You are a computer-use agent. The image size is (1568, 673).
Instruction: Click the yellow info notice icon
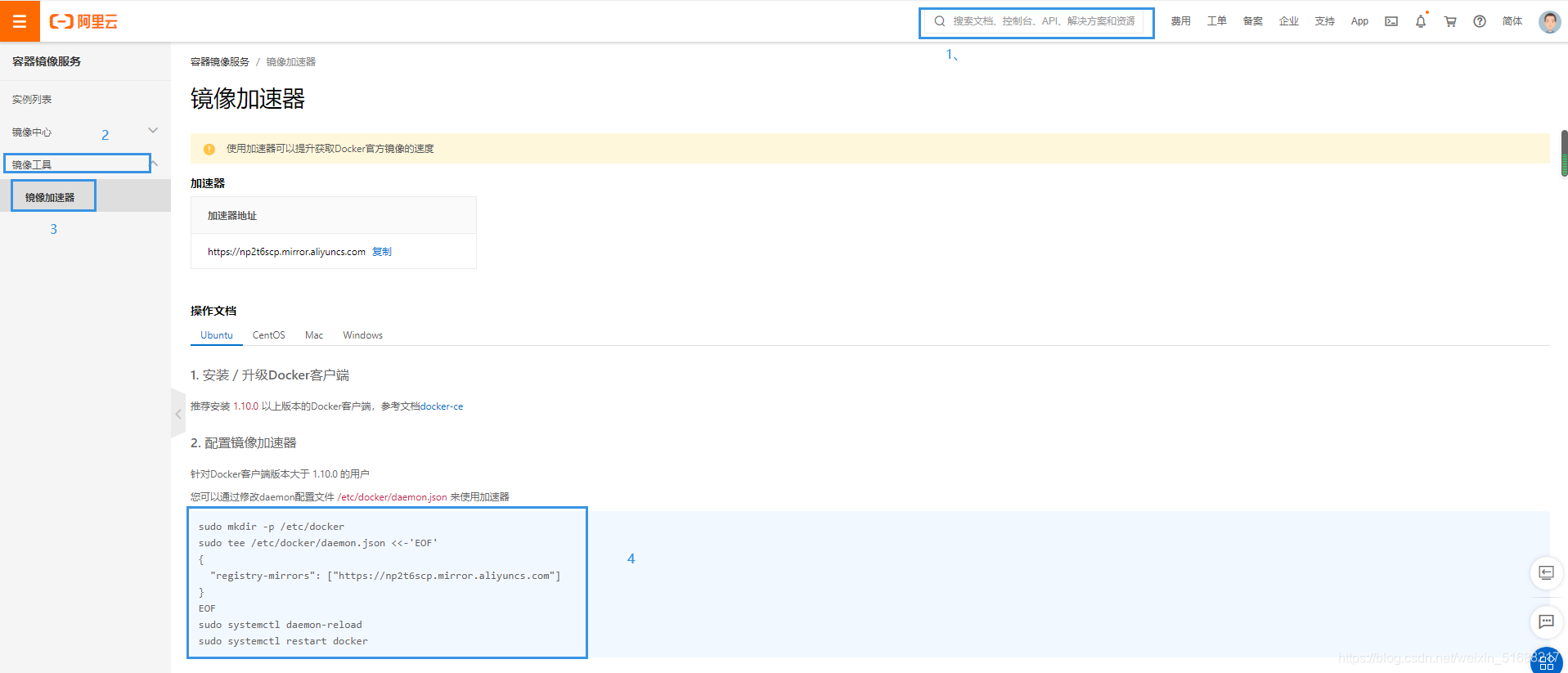coord(209,149)
